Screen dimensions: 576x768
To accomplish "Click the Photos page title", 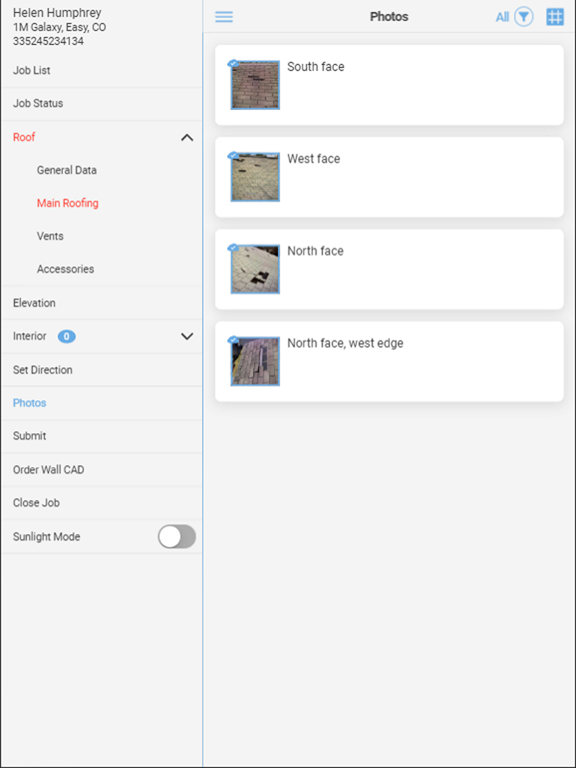I will click(389, 17).
